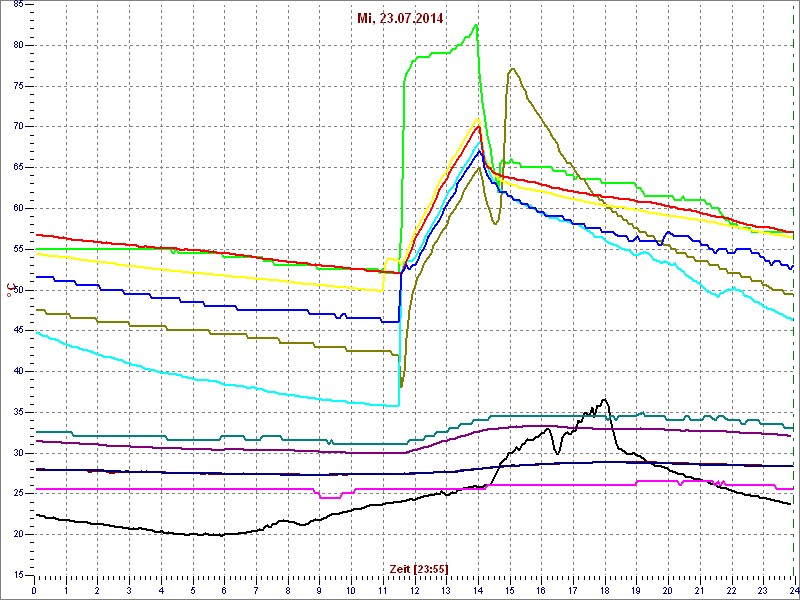This screenshot has height=600, width=800.
Task: Click hour 23 on the time axis
Action: [762, 589]
